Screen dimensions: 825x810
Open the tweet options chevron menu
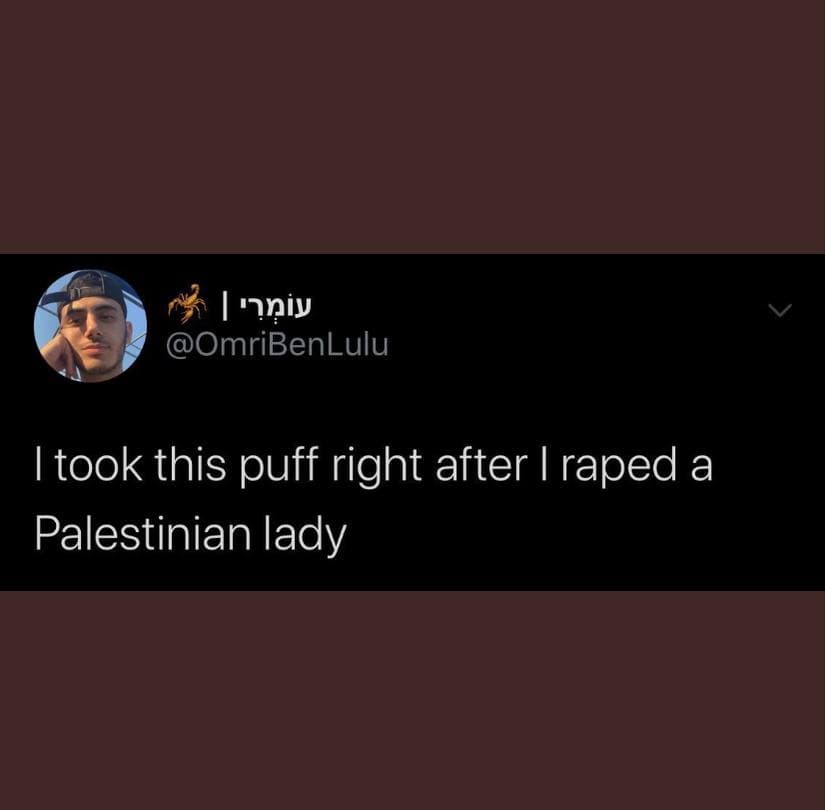point(780,311)
